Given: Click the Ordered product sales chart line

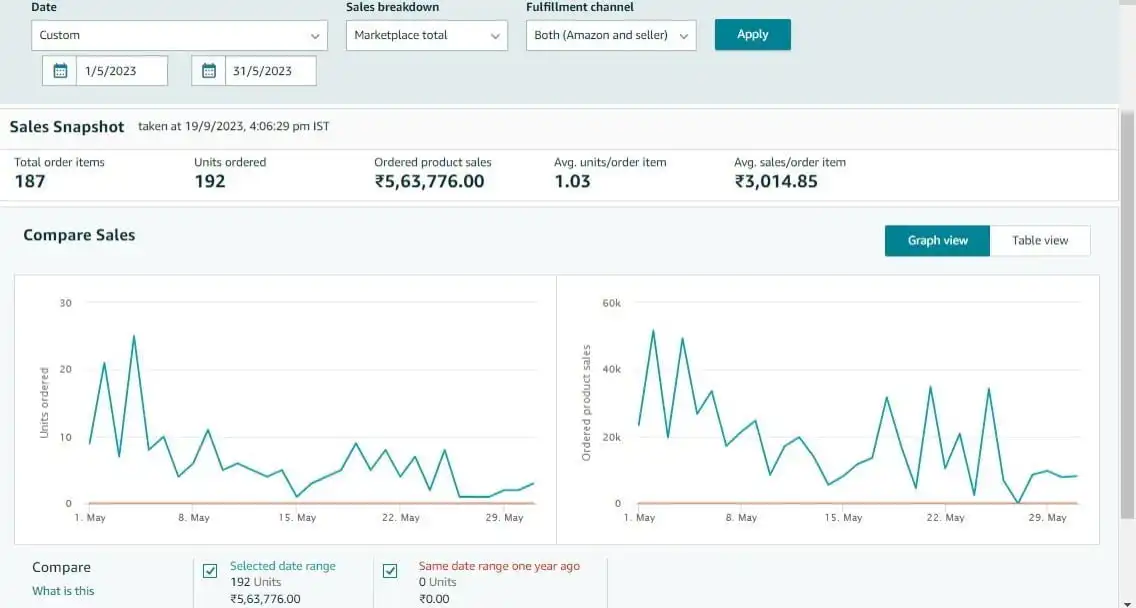Looking at the screenshot, I should pyautogui.click(x=654, y=331).
